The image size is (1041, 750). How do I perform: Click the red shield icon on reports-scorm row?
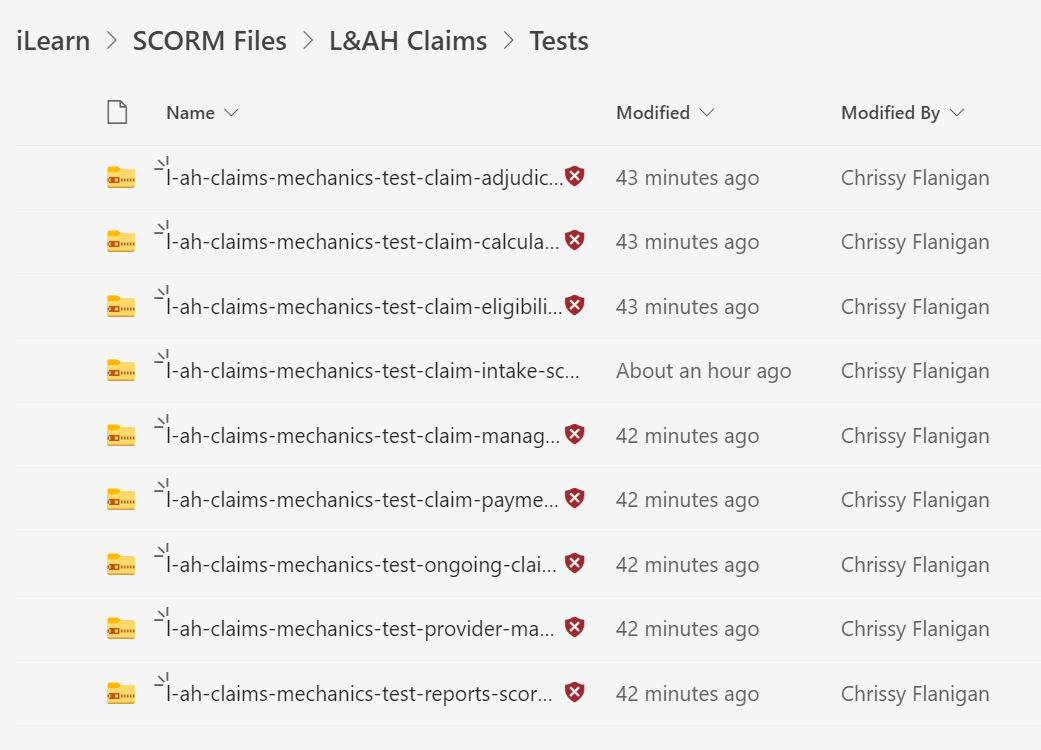[x=574, y=691]
